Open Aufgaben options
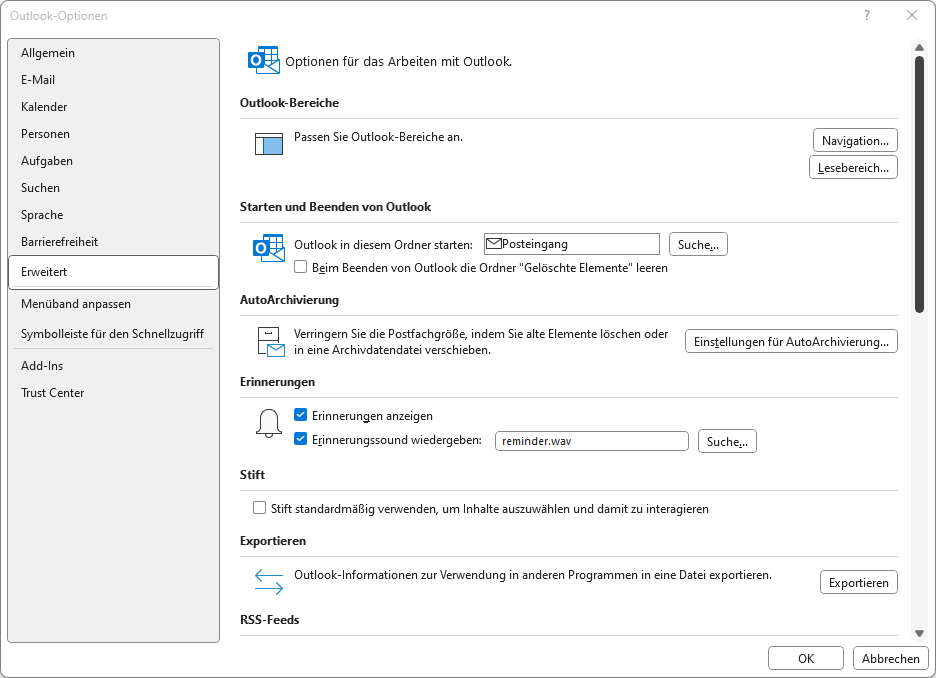The image size is (936, 678). pos(113,161)
